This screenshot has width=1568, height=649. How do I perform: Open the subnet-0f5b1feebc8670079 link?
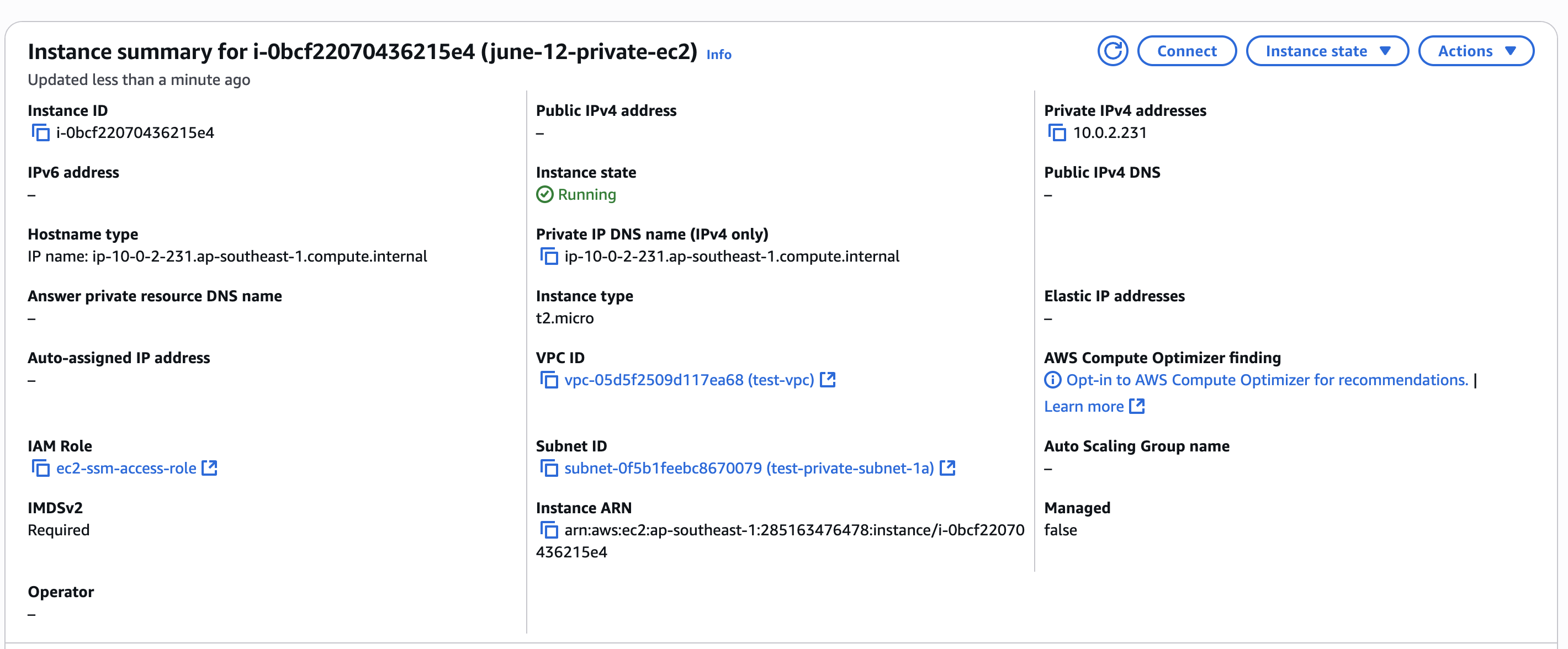(749, 469)
